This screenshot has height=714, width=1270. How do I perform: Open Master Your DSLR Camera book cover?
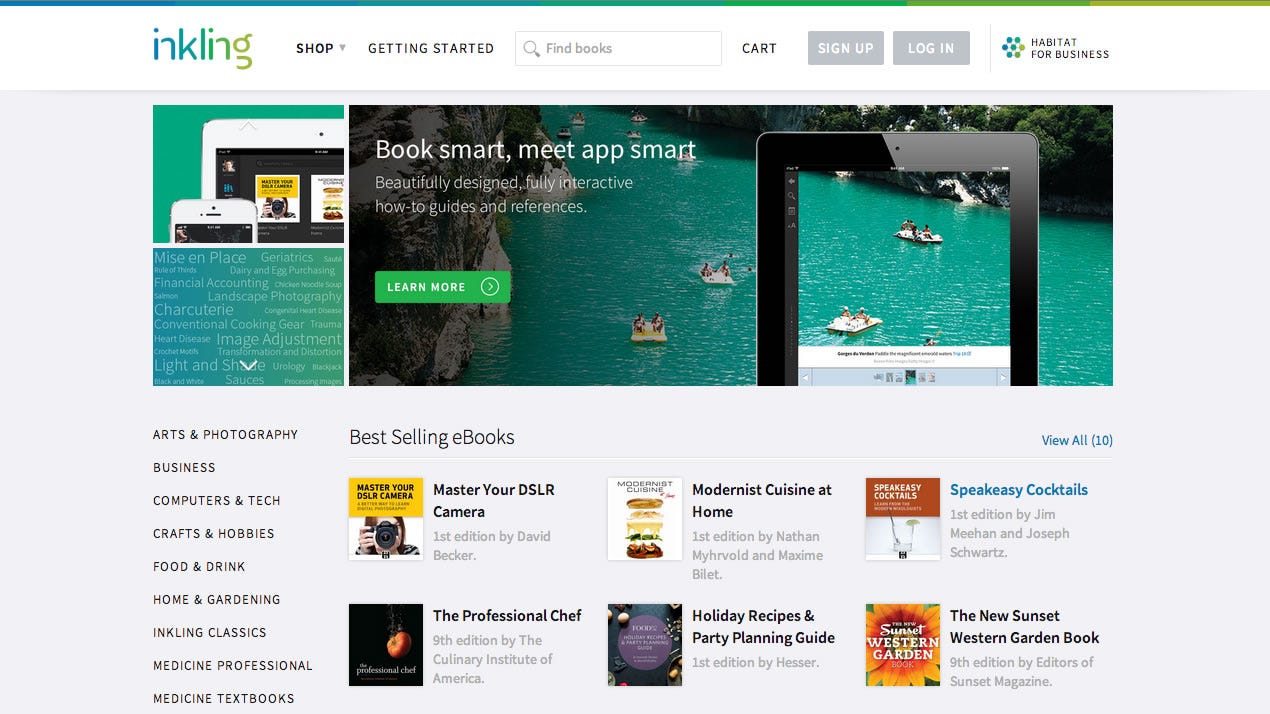coord(386,519)
